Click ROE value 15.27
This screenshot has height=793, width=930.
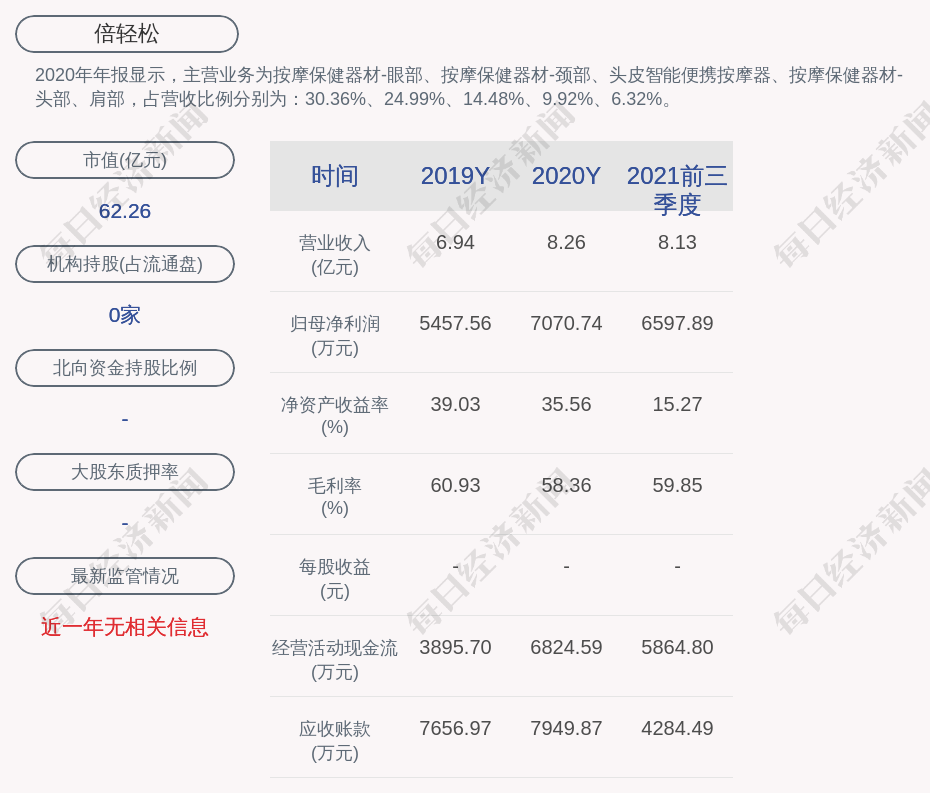pyautogui.click(x=677, y=405)
